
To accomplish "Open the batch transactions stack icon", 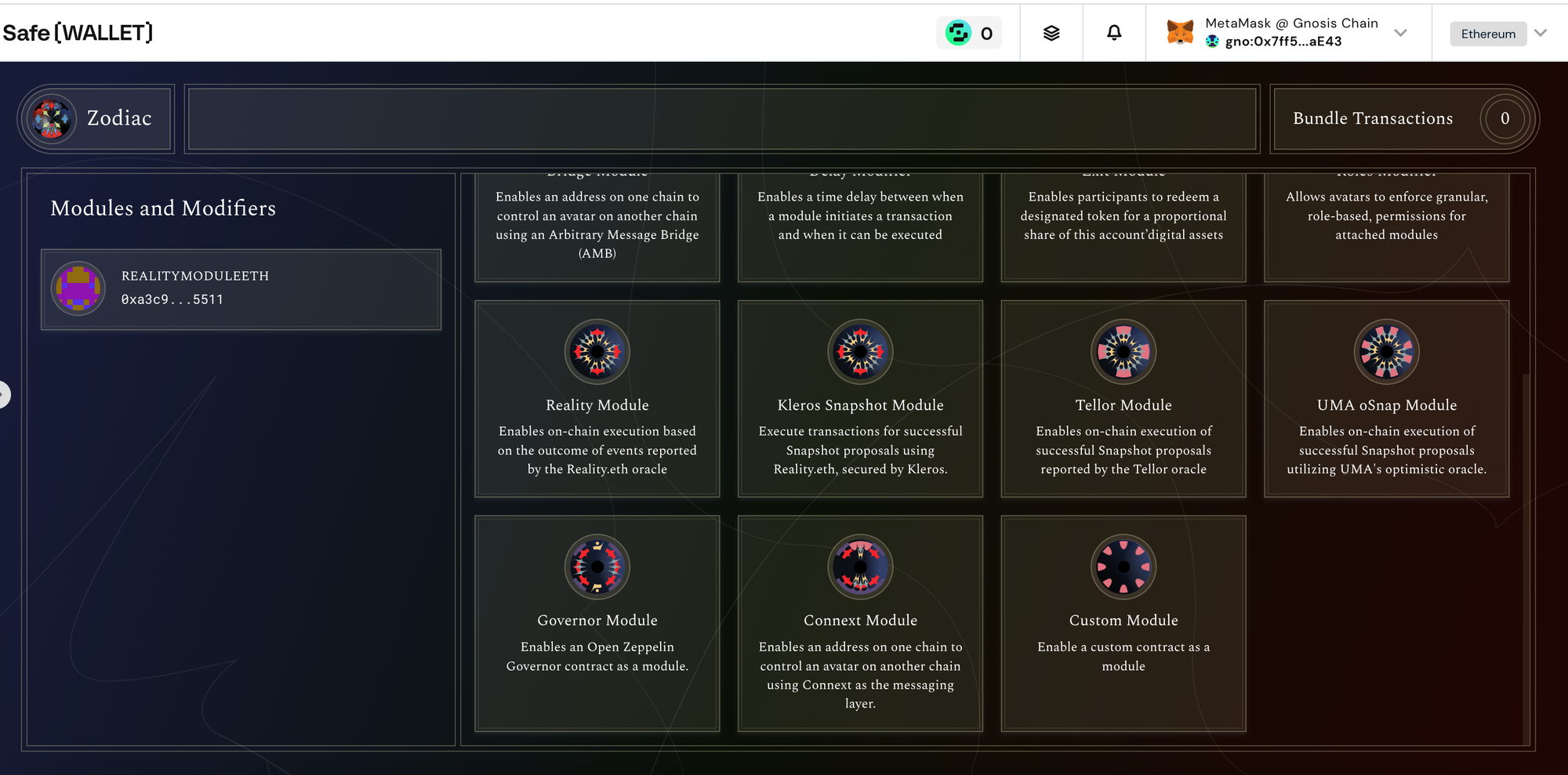I will coord(1051,33).
